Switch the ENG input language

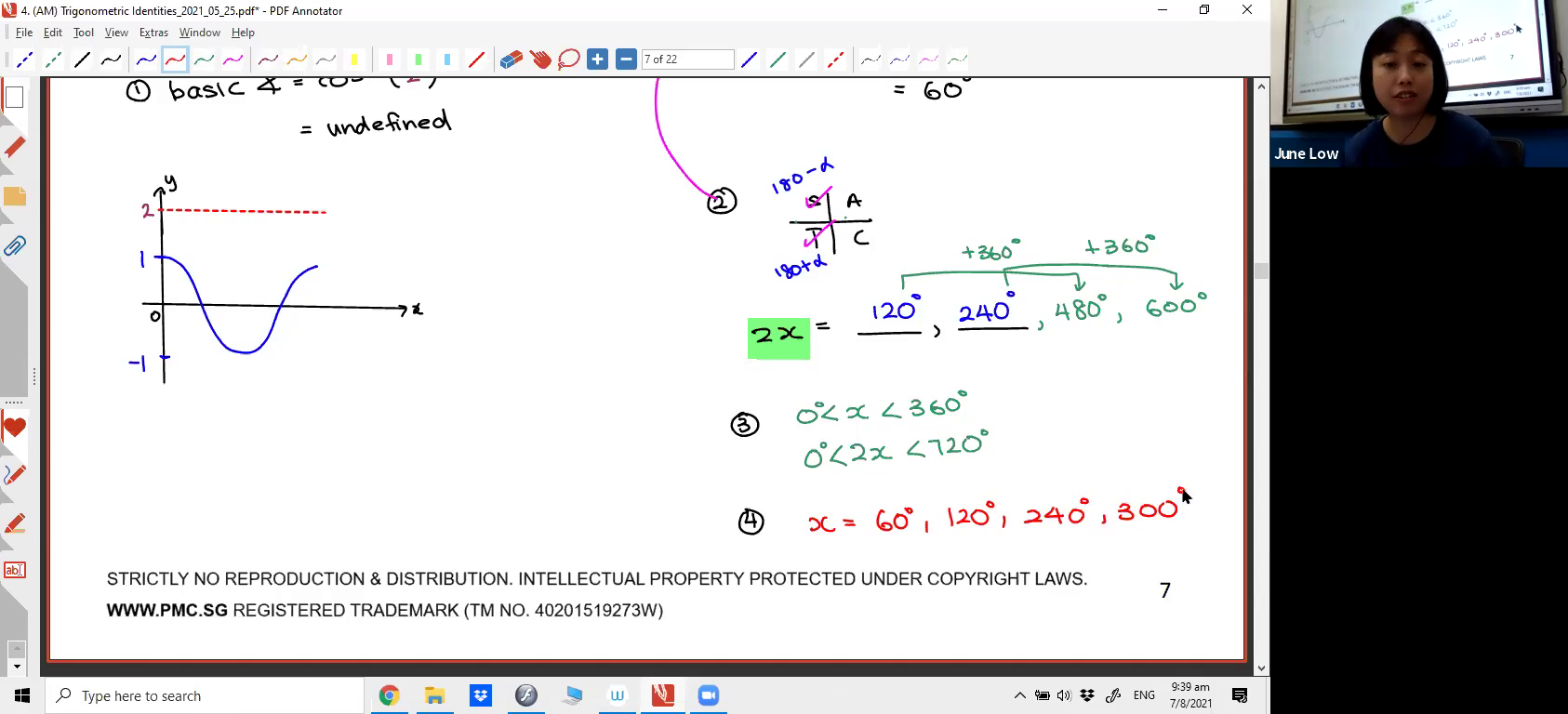(1144, 695)
